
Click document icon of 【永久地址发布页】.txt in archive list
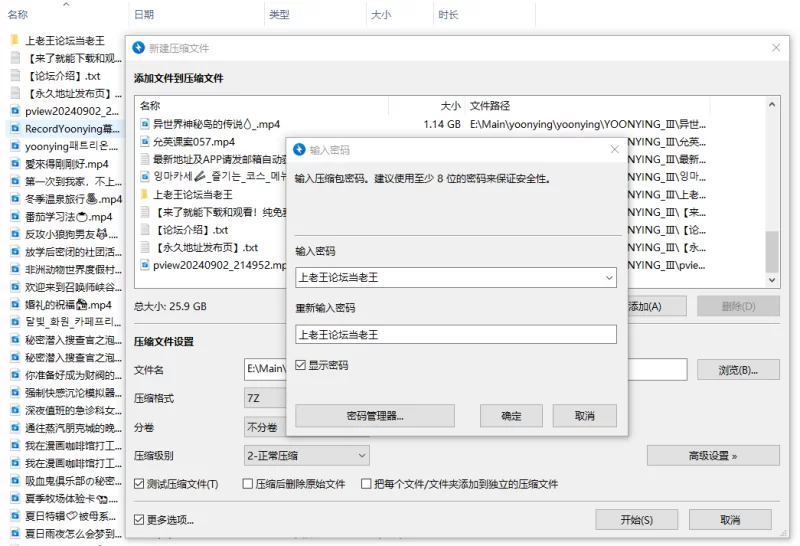pos(145,247)
